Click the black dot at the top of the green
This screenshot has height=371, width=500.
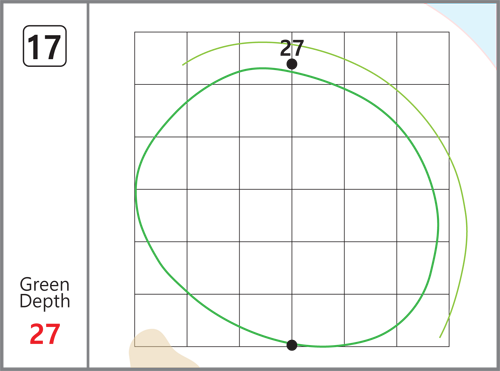[292, 64]
